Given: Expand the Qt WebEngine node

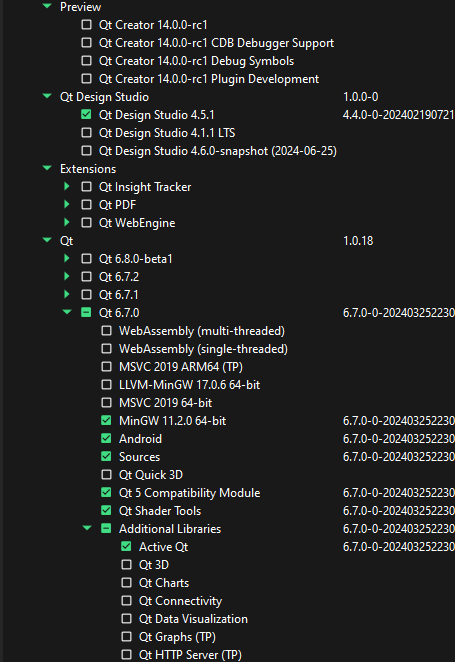Looking at the screenshot, I should [66, 222].
